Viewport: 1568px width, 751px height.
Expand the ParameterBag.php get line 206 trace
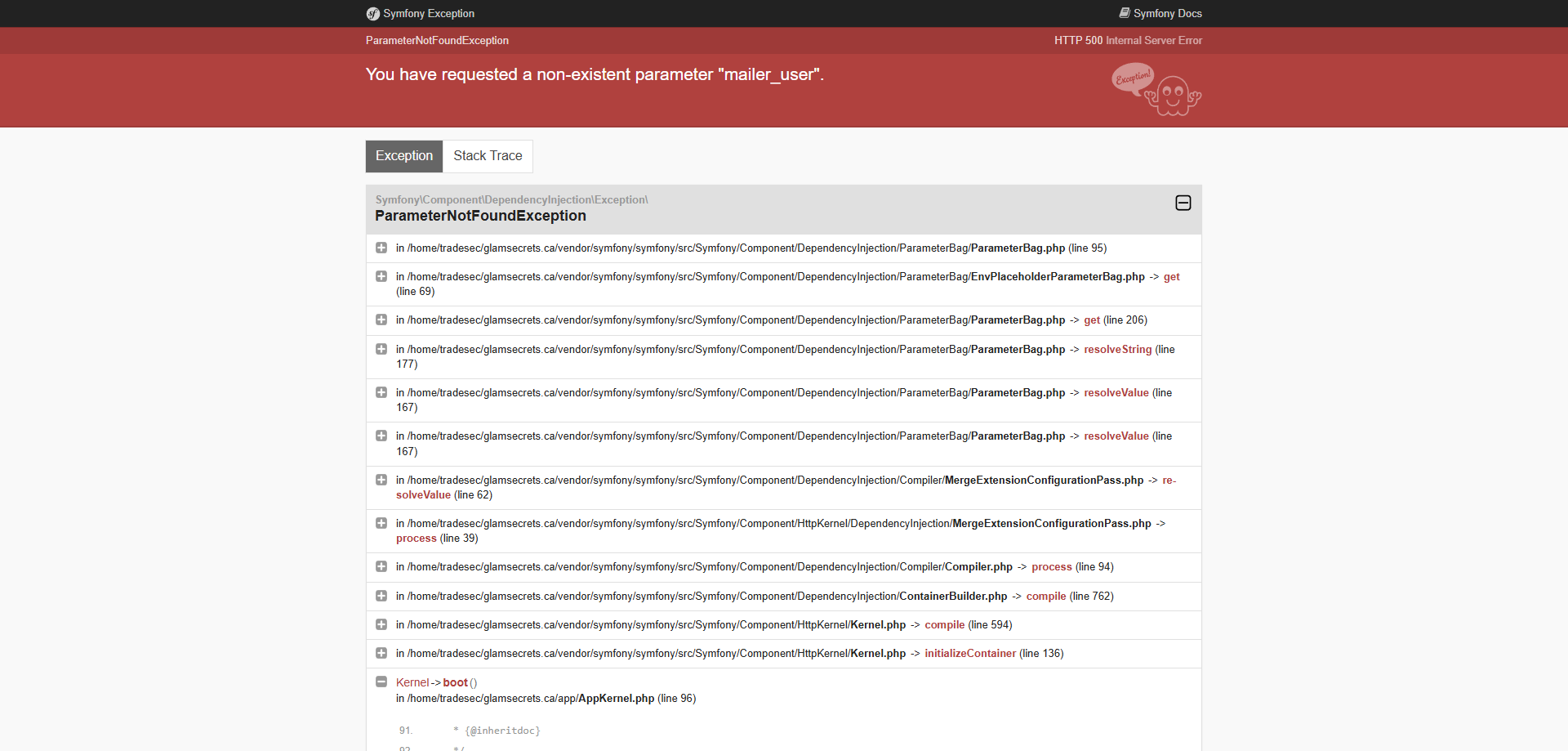(x=381, y=320)
